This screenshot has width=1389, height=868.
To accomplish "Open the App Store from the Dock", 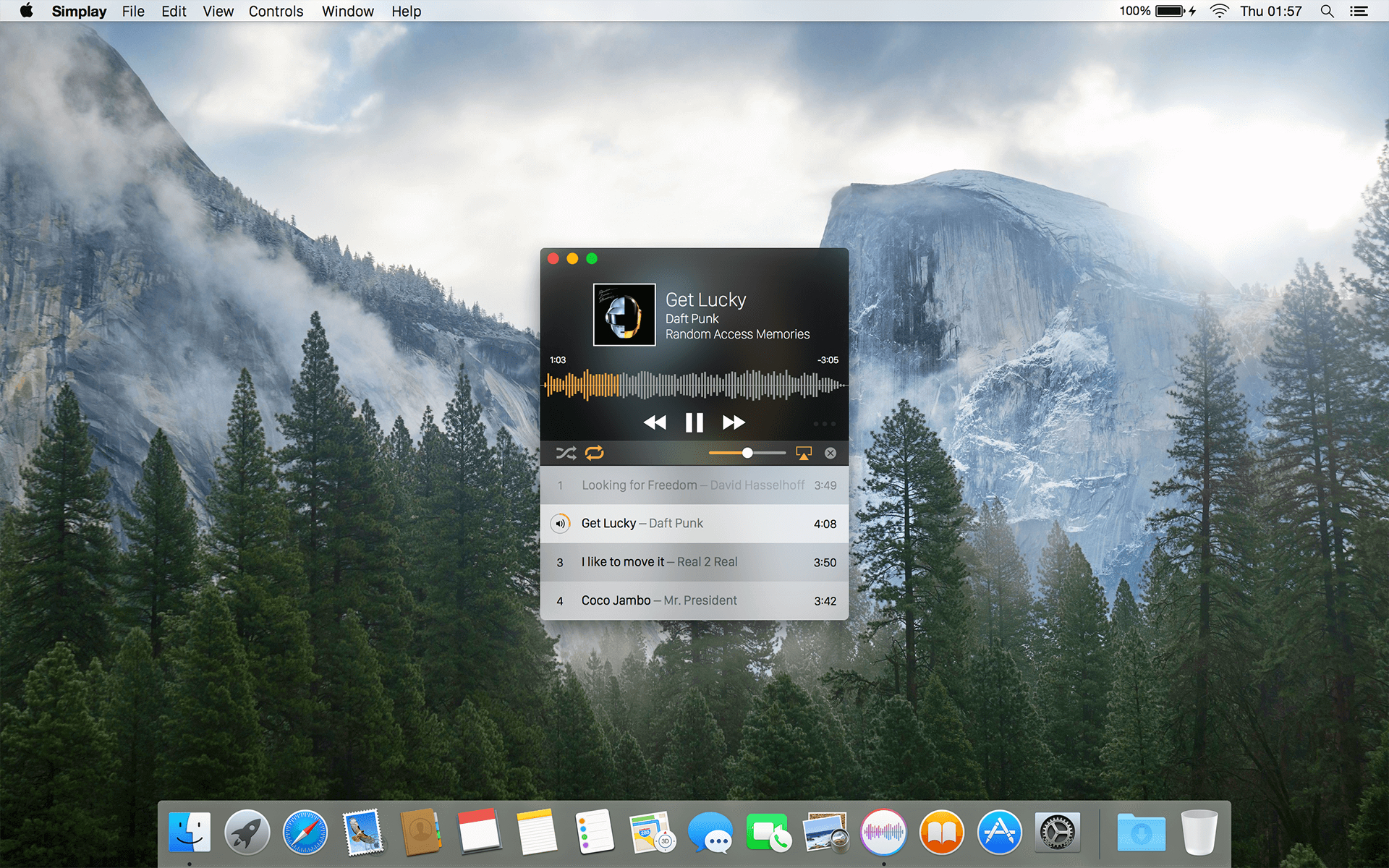I will pos(1000,833).
